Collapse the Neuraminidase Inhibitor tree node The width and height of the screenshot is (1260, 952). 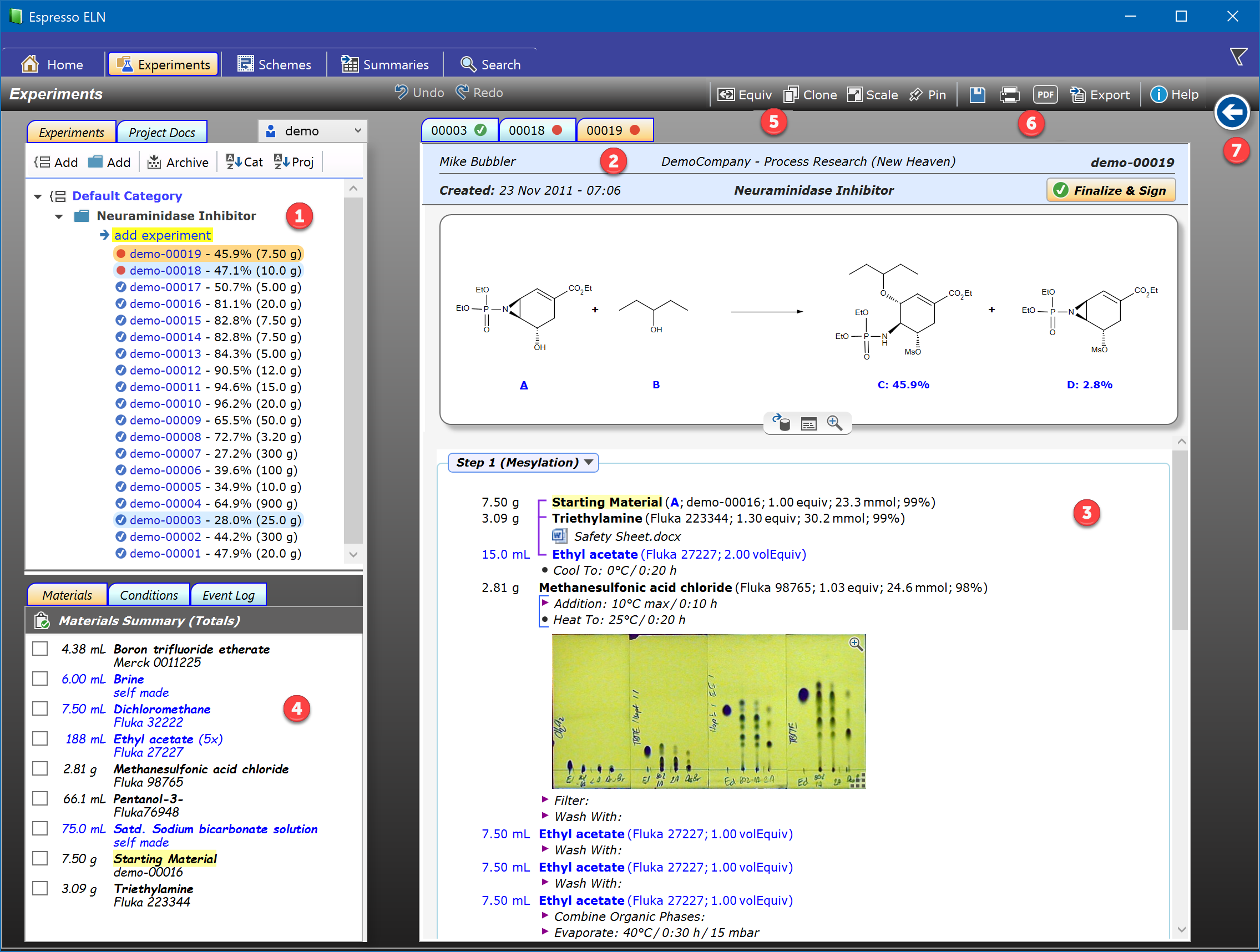pyautogui.click(x=59, y=216)
